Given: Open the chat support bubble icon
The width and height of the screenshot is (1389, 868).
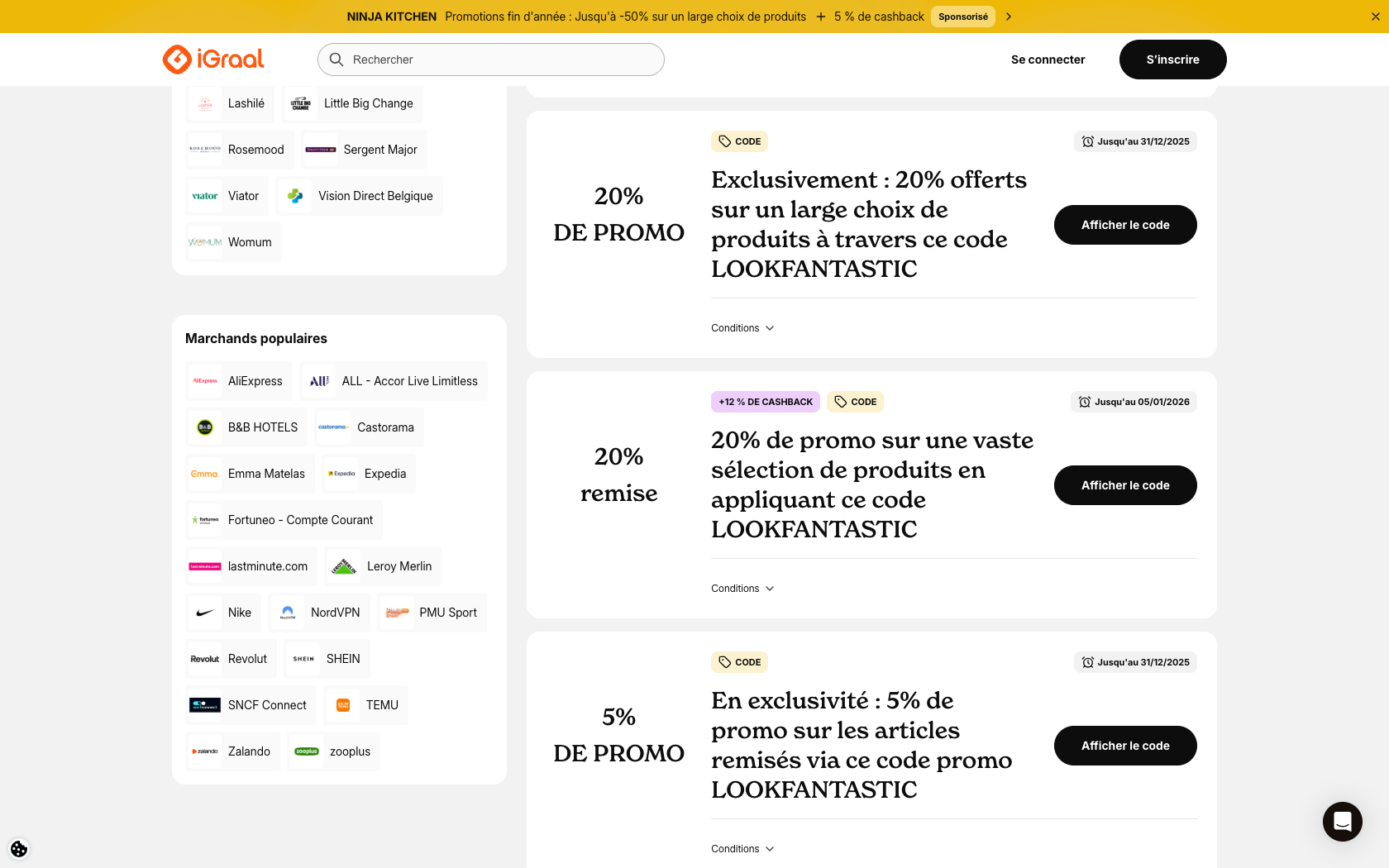Looking at the screenshot, I should [1342, 822].
